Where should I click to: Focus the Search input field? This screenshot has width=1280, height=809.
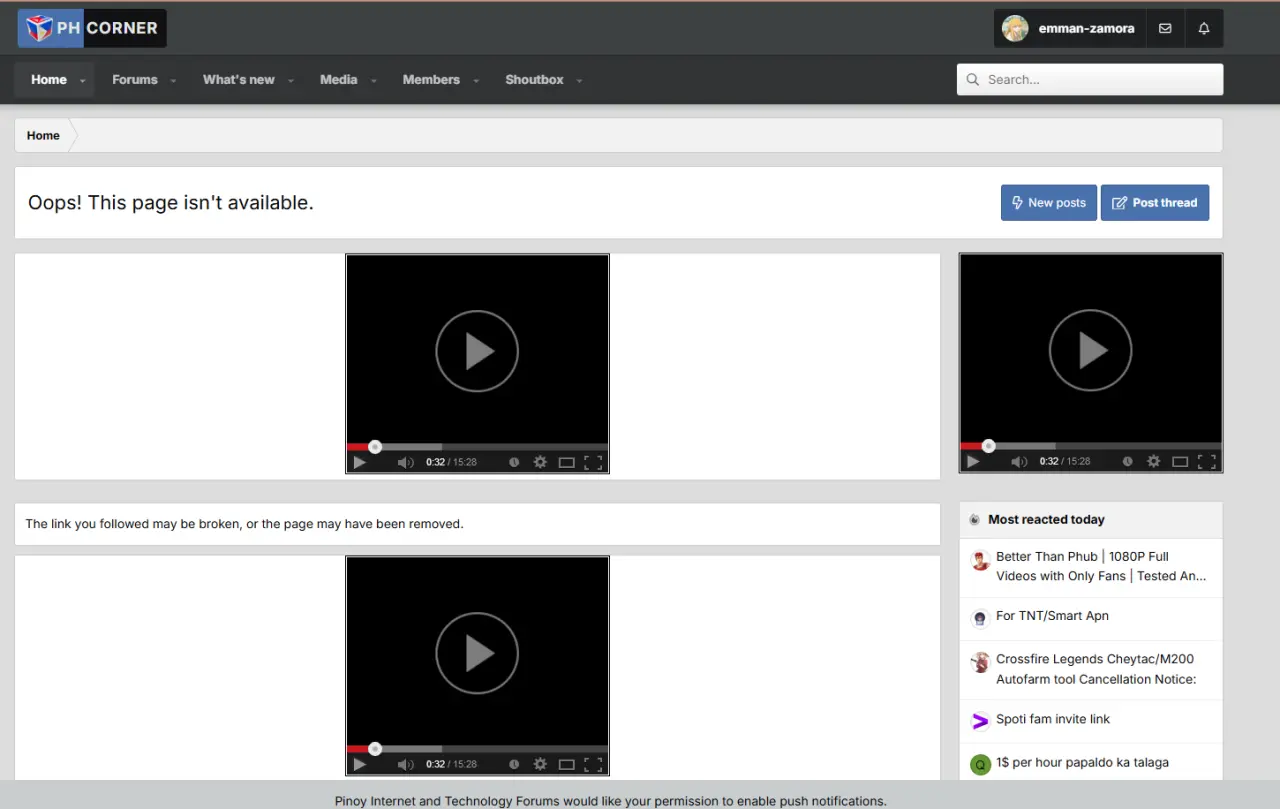[x=1090, y=80]
